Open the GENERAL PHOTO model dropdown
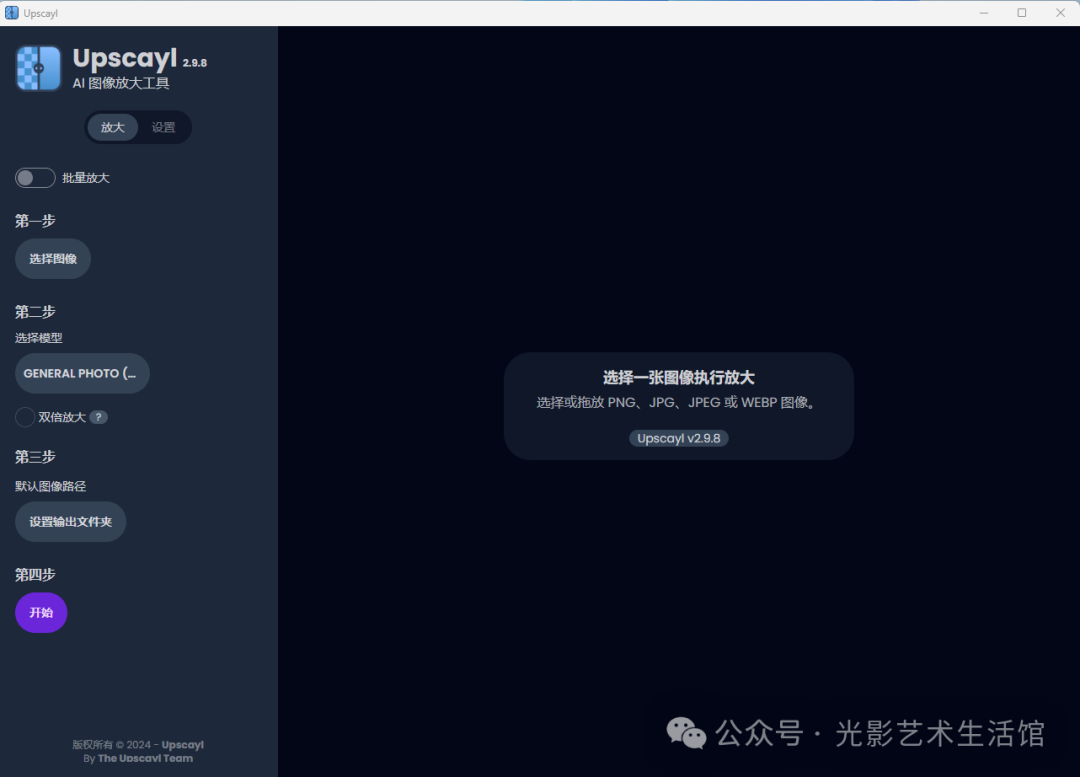This screenshot has height=777, width=1080. [x=82, y=373]
